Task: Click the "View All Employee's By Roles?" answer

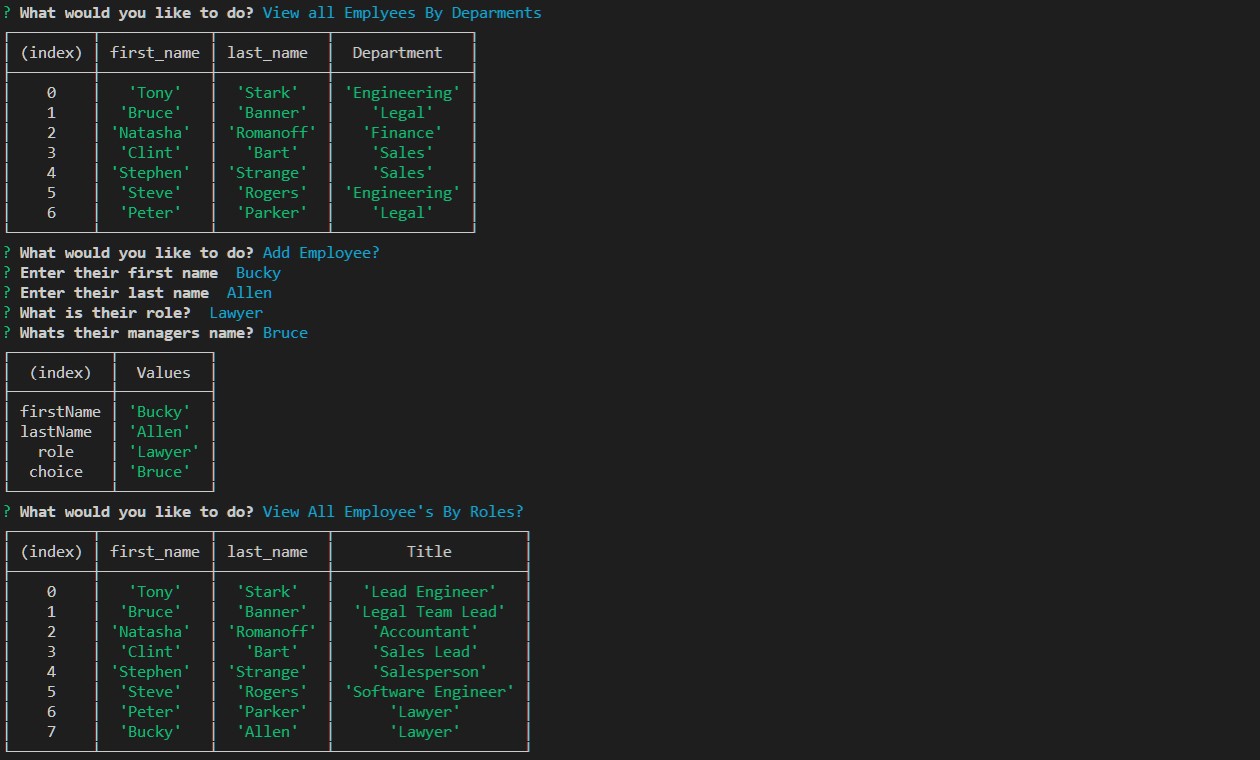Action: [393, 512]
